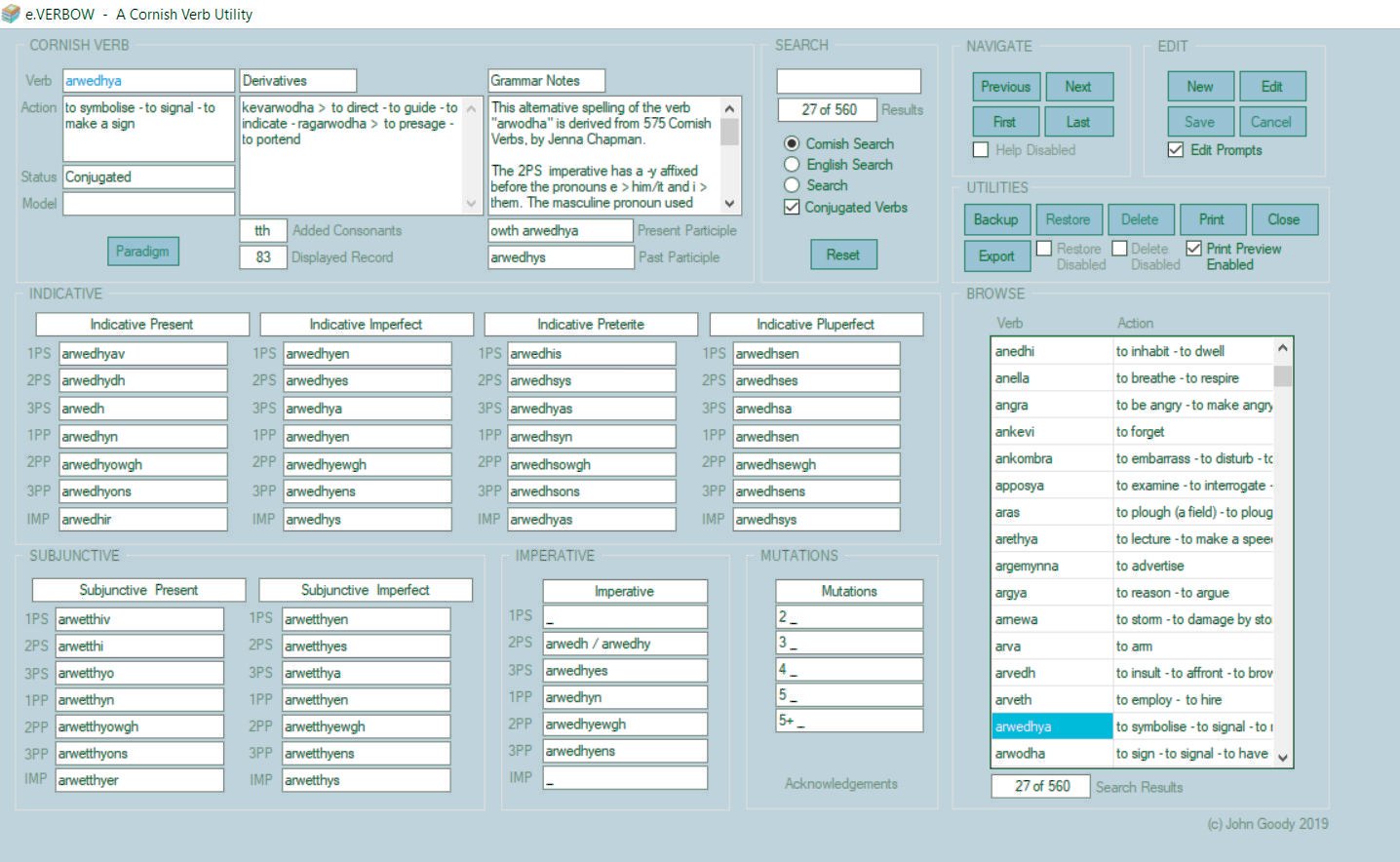Open the Paradigm view
Screen dimensions: 1400x862
(142, 251)
